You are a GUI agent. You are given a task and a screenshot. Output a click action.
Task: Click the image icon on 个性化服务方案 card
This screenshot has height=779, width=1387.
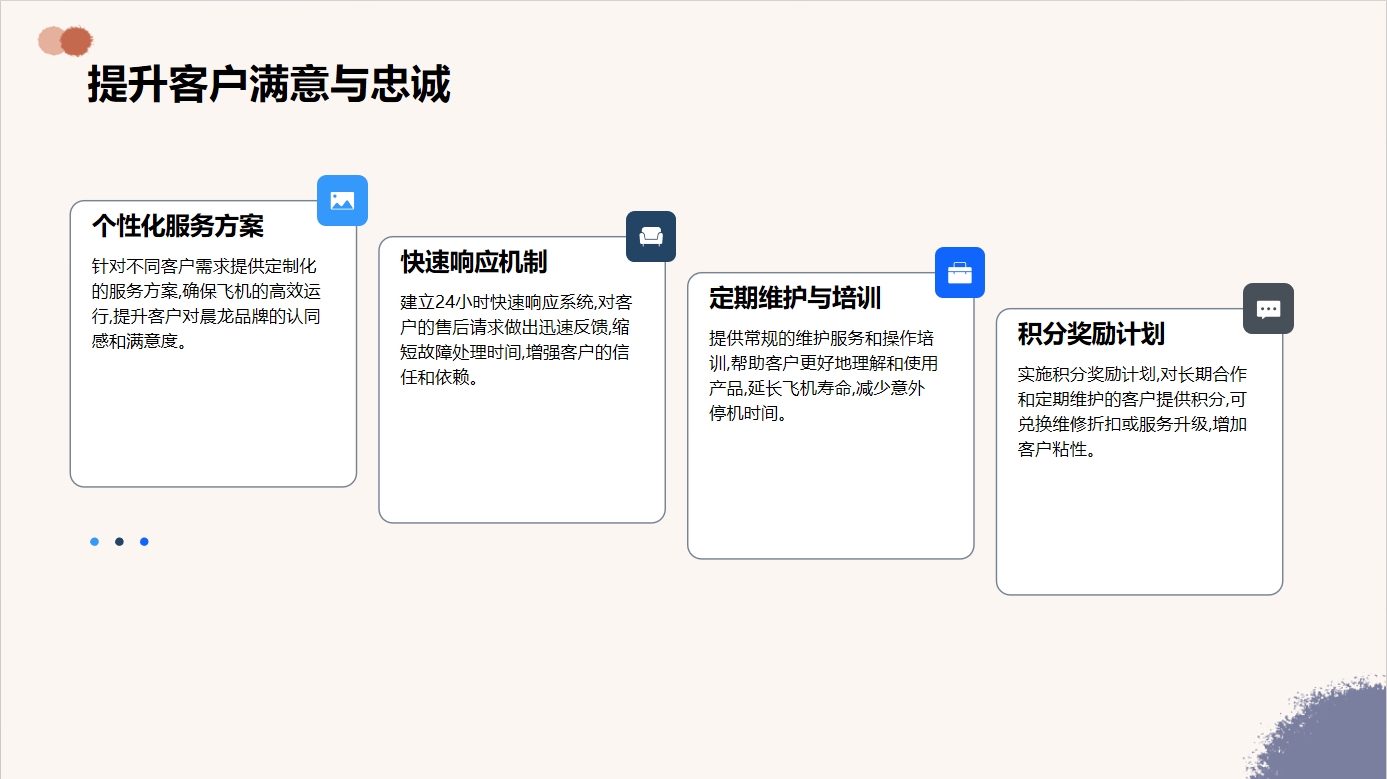pos(342,201)
